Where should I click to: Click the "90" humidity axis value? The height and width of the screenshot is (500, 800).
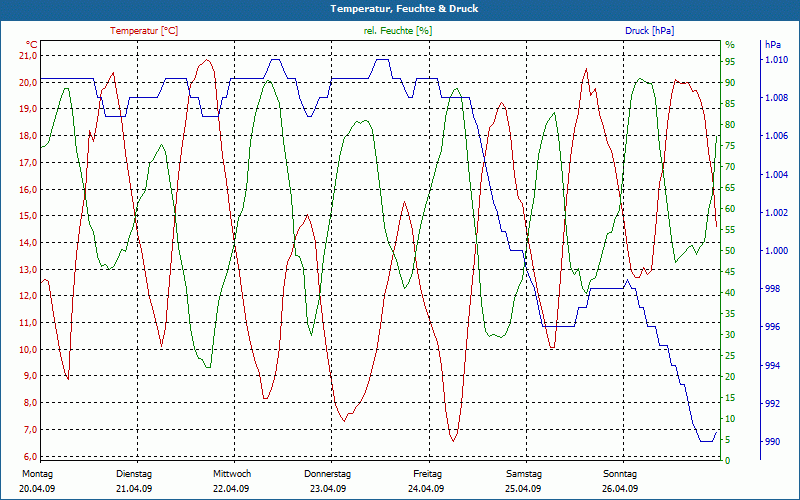click(730, 83)
